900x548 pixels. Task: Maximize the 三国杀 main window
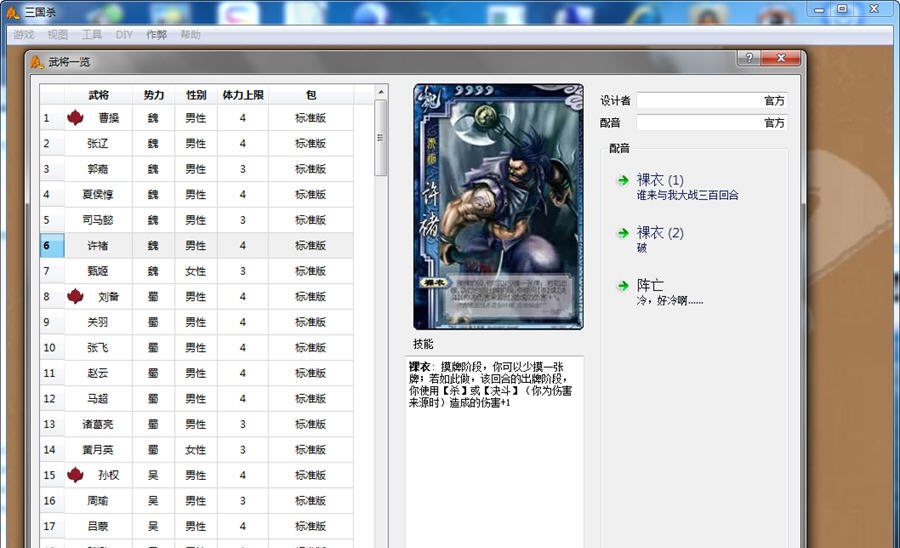tap(842, 9)
